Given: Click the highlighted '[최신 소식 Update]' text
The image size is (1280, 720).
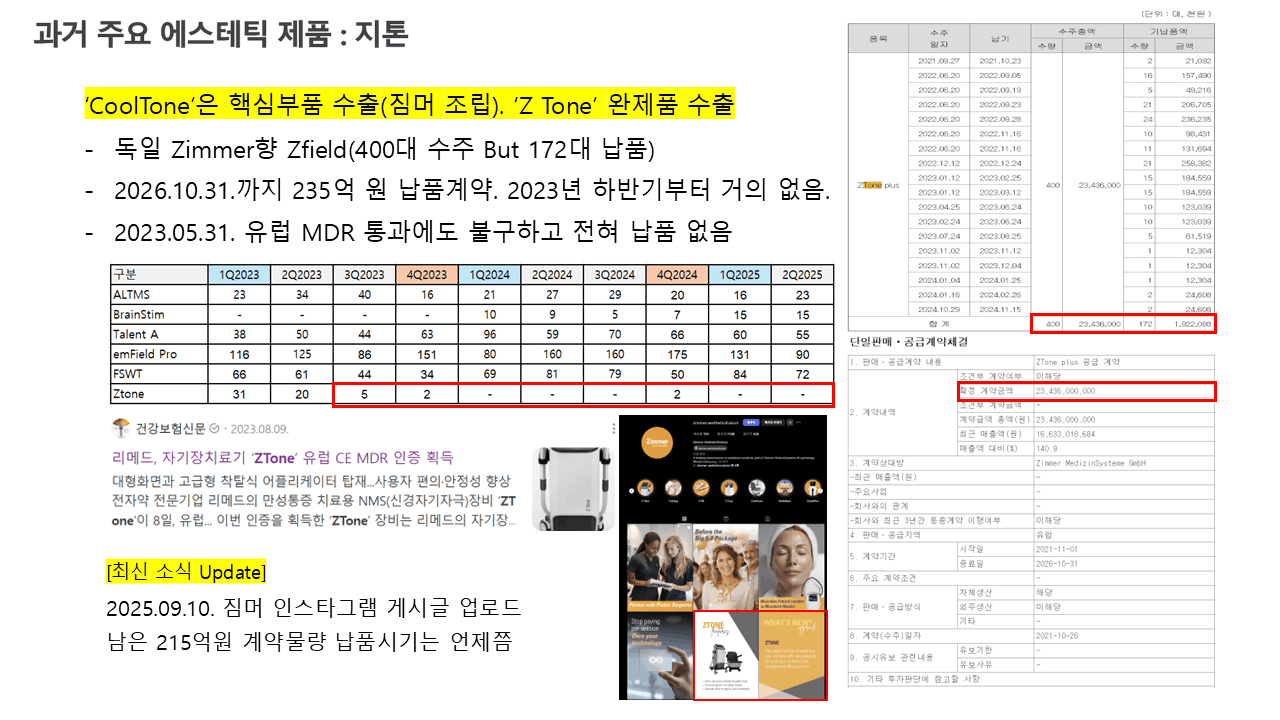Looking at the screenshot, I should pos(186,572).
